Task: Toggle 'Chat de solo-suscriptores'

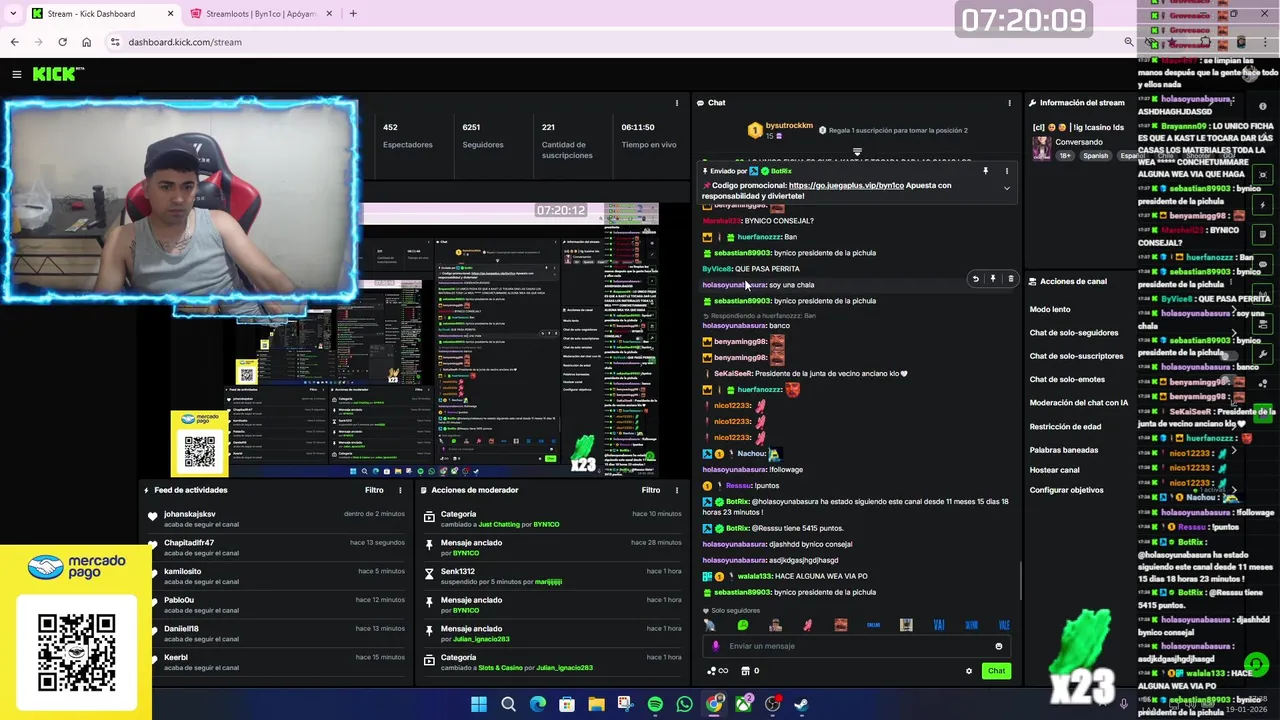Action: click(x=1077, y=356)
